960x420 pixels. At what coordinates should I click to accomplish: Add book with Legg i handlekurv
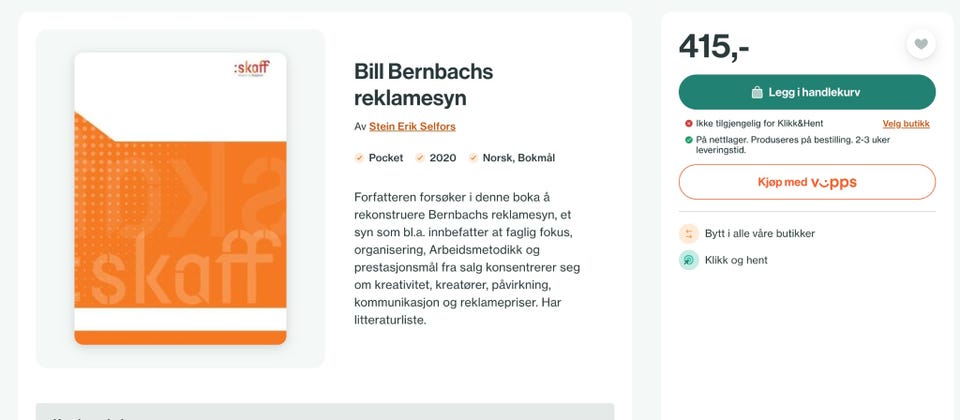(x=807, y=92)
